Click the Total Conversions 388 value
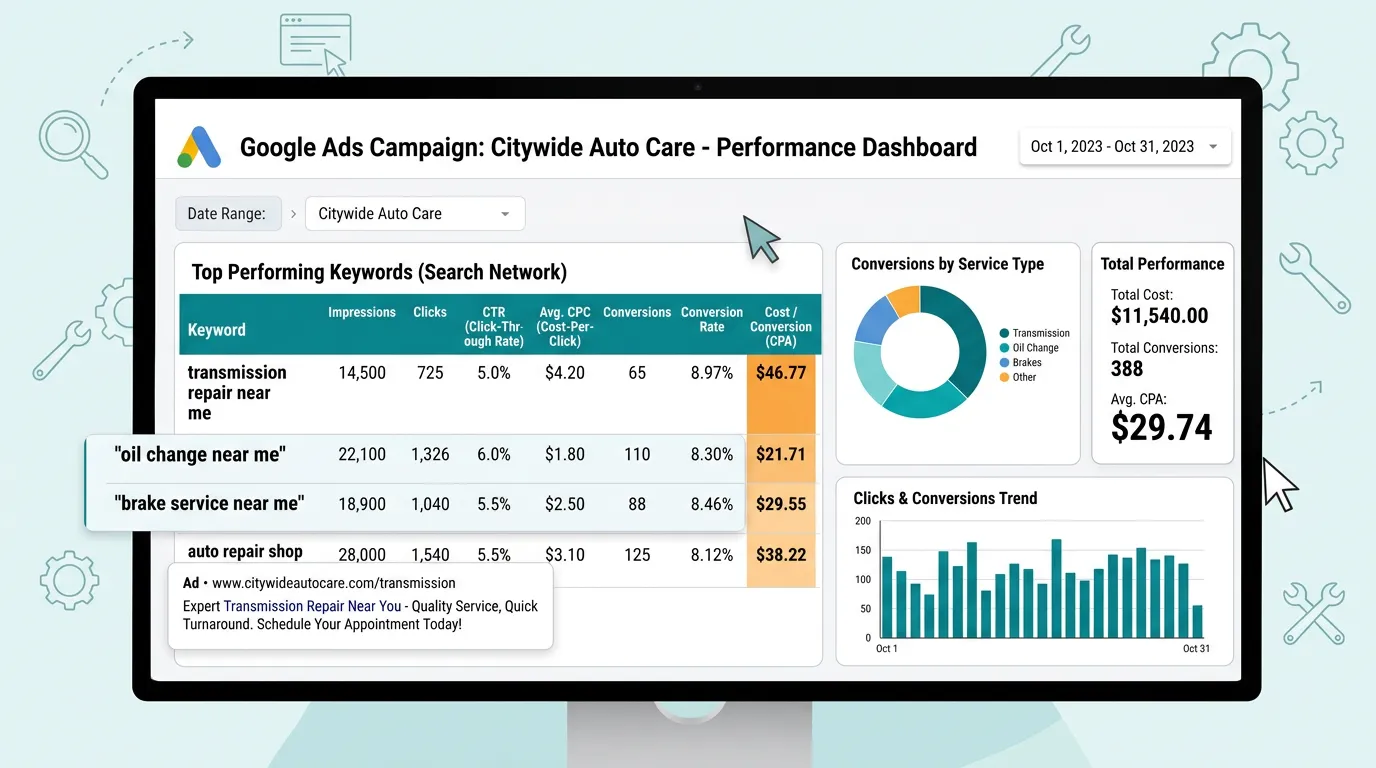 [1127, 369]
